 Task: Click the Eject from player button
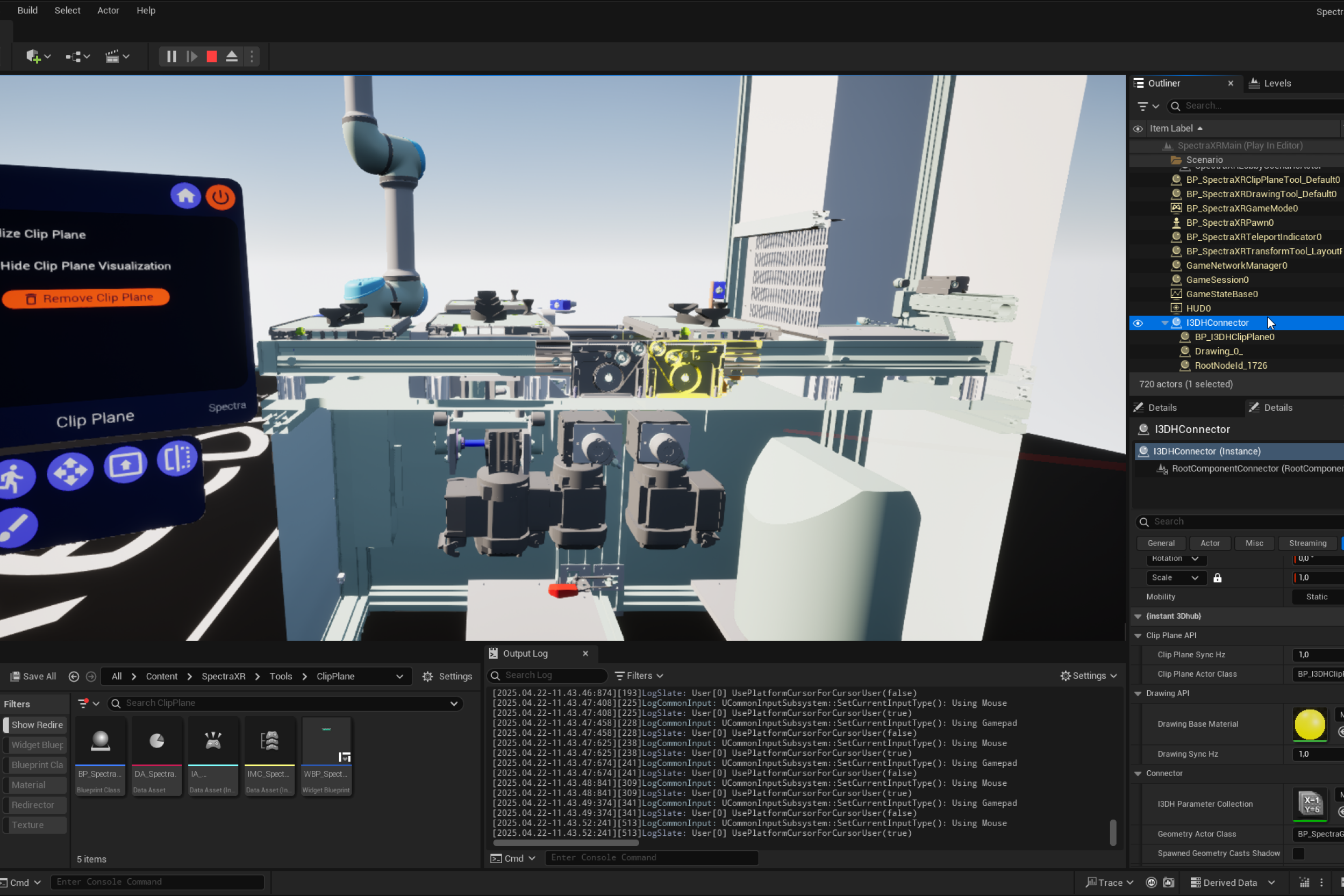tap(231, 56)
